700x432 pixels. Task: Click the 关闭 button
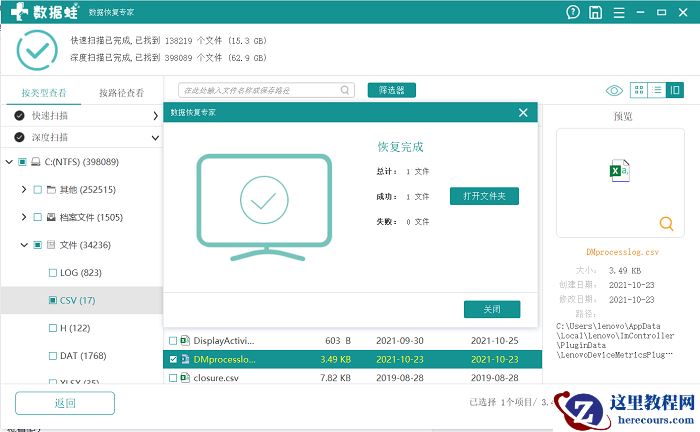pyautogui.click(x=492, y=309)
